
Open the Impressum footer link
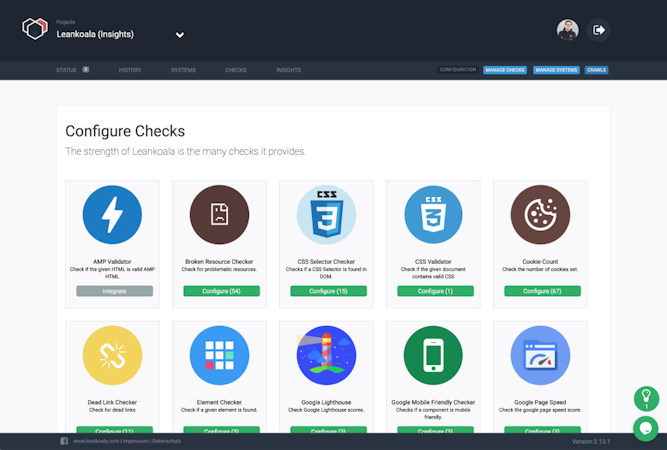pos(136,441)
